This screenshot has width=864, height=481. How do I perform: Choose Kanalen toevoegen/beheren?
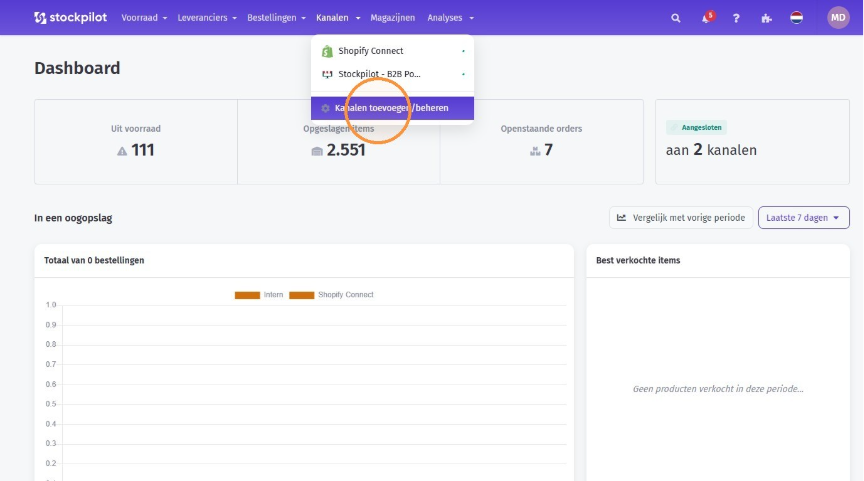coord(392,109)
